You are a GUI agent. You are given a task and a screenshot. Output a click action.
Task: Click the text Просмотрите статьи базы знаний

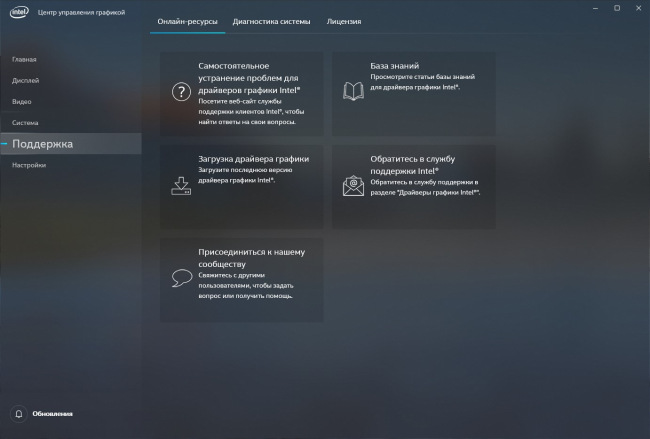pos(422,82)
